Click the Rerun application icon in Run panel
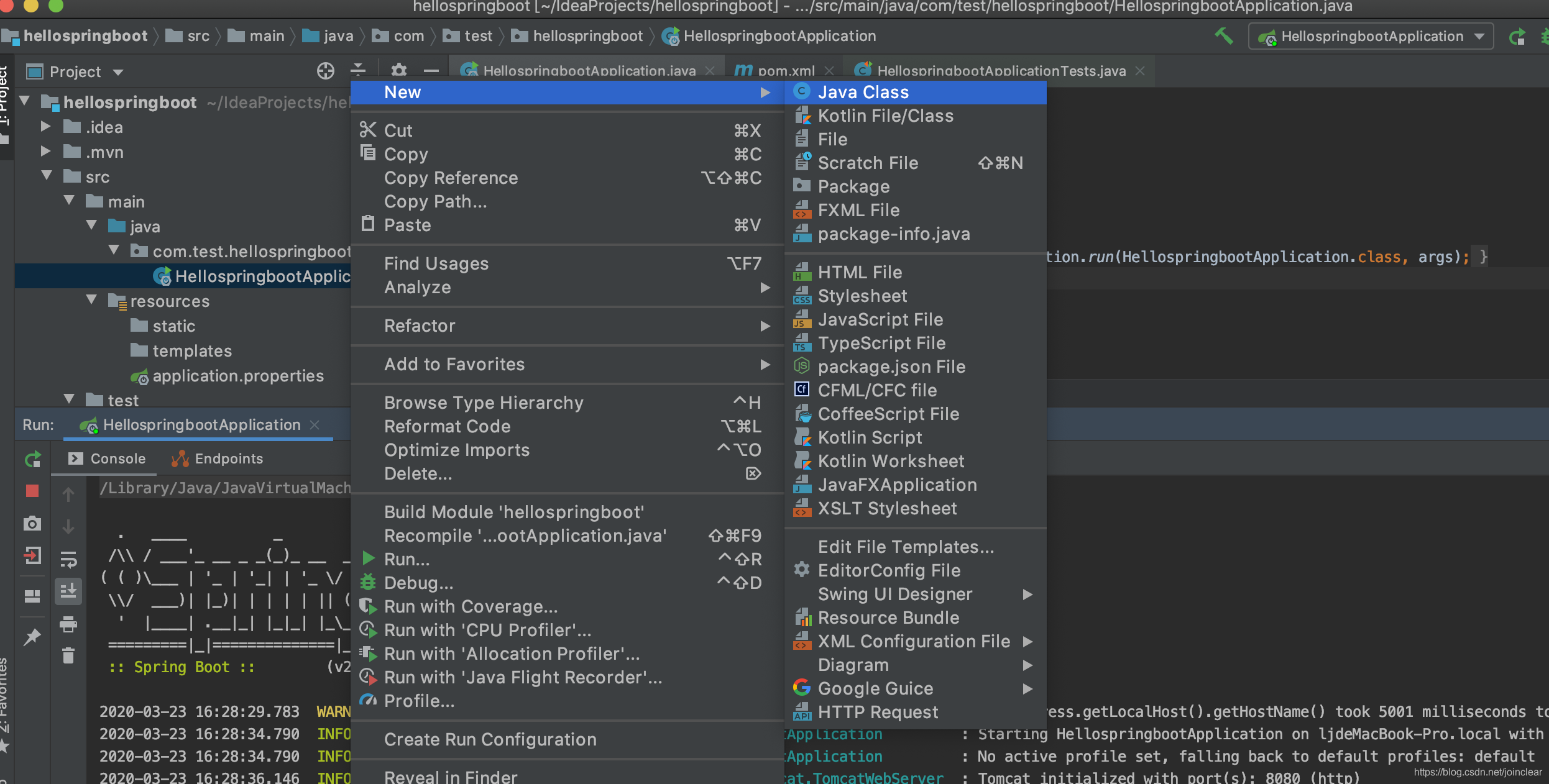Screen dimensions: 1549x784 pos(32,459)
